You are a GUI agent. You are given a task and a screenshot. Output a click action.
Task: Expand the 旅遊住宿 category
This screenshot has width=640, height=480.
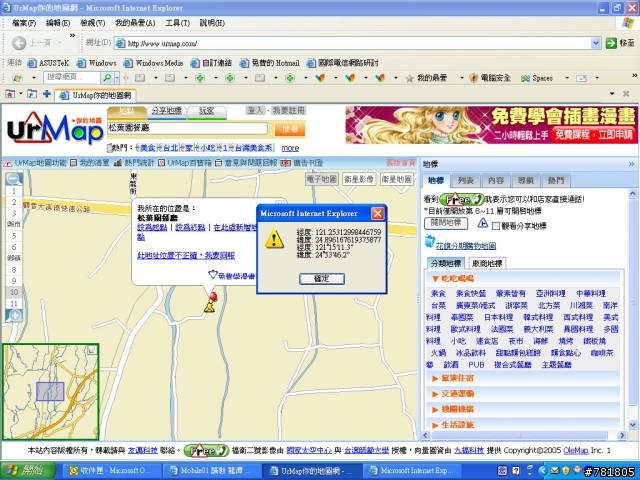(x=435, y=378)
